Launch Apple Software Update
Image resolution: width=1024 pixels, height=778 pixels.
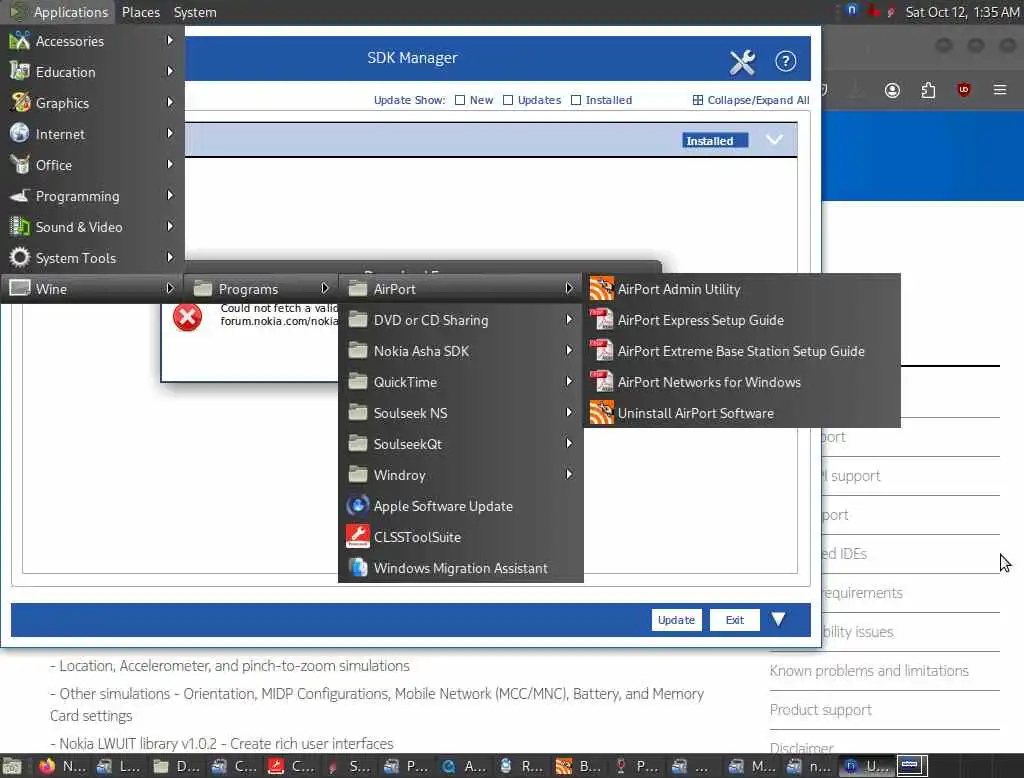460,506
